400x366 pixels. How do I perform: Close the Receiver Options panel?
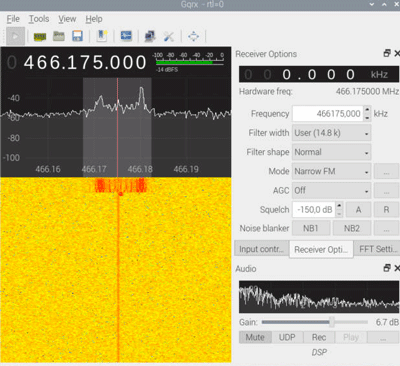point(397,53)
